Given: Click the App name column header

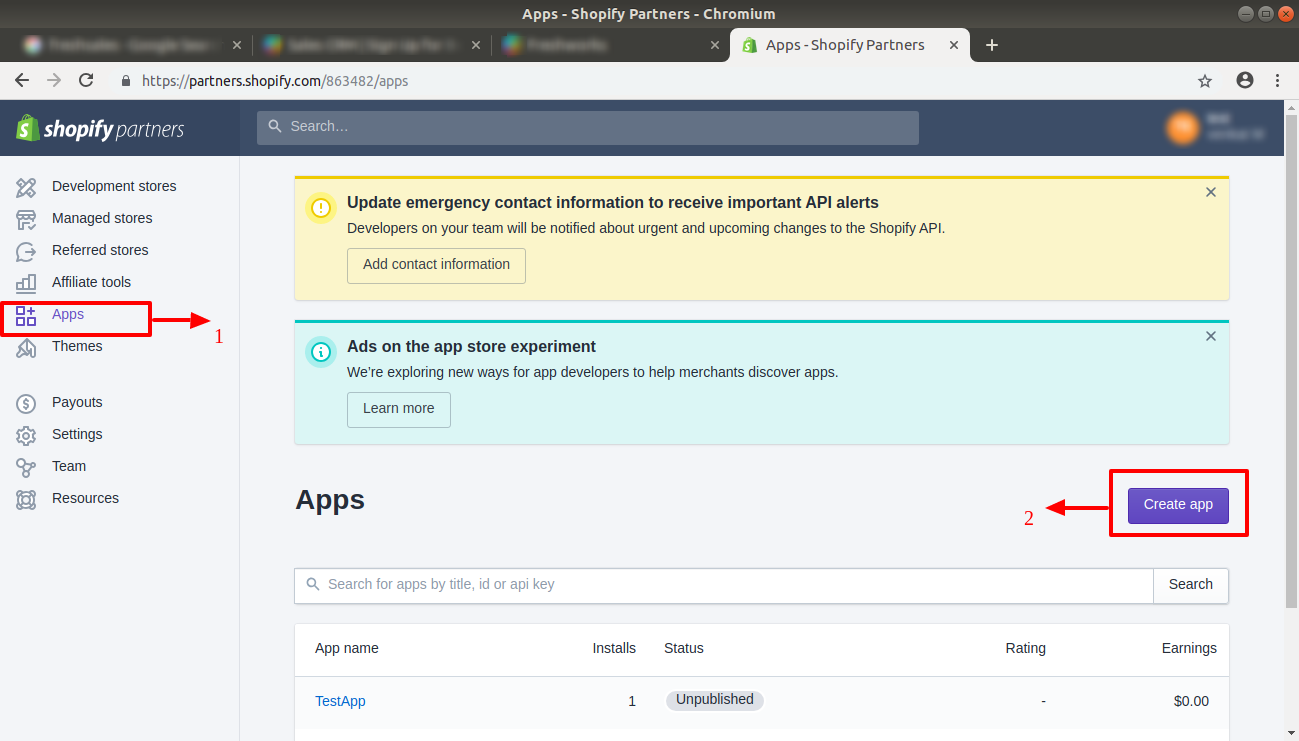Looking at the screenshot, I should point(347,648).
